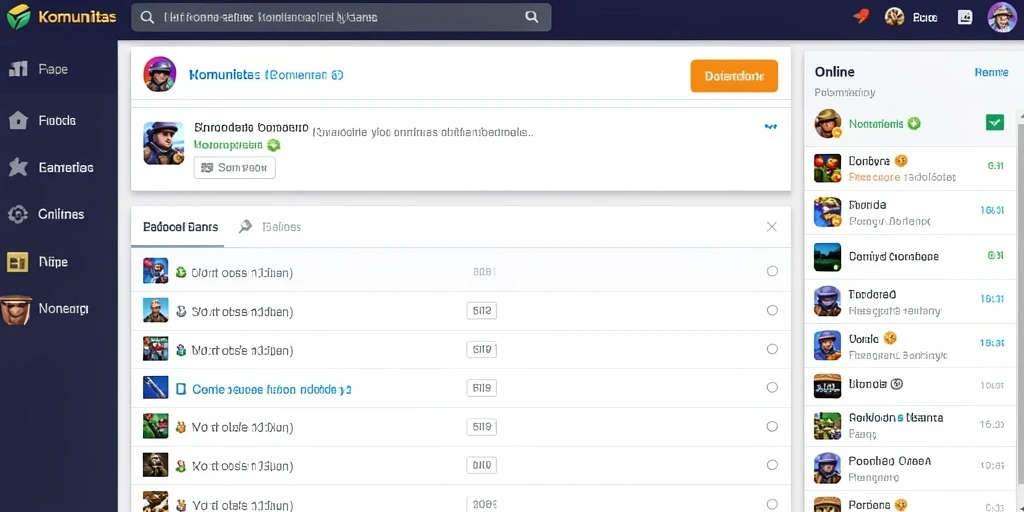Select the radio button on first list row
The width and height of the screenshot is (1024, 512).
(772, 271)
